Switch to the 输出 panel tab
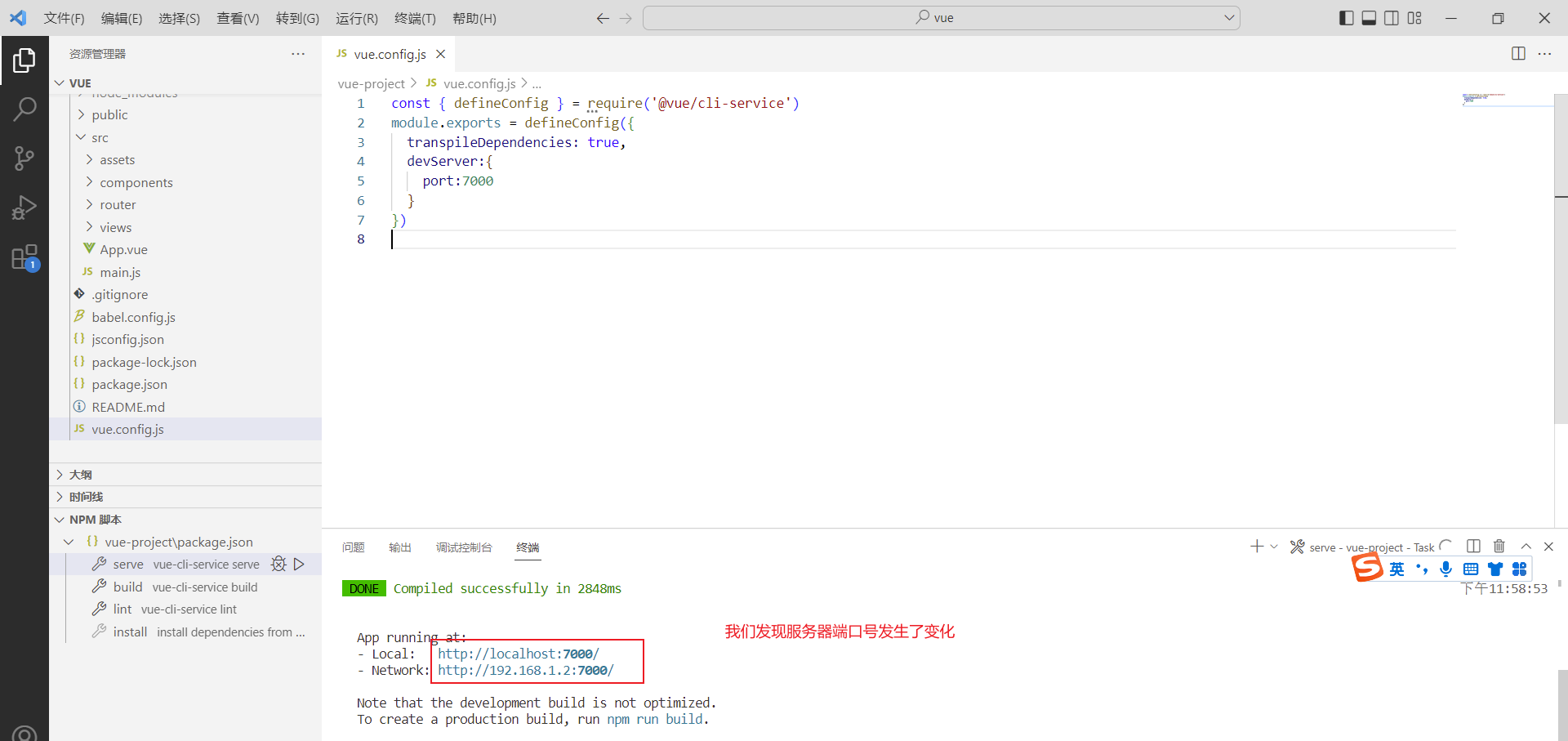The image size is (1568, 741). [x=400, y=547]
